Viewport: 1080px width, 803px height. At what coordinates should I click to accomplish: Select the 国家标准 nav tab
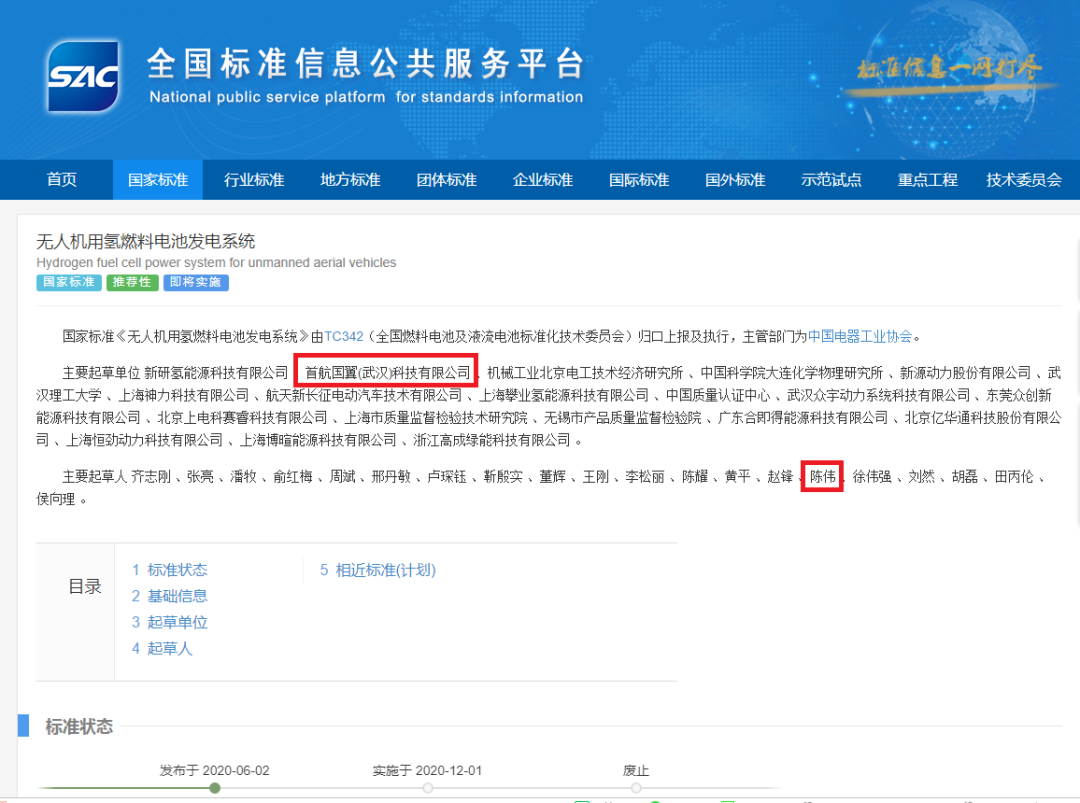coord(158,180)
